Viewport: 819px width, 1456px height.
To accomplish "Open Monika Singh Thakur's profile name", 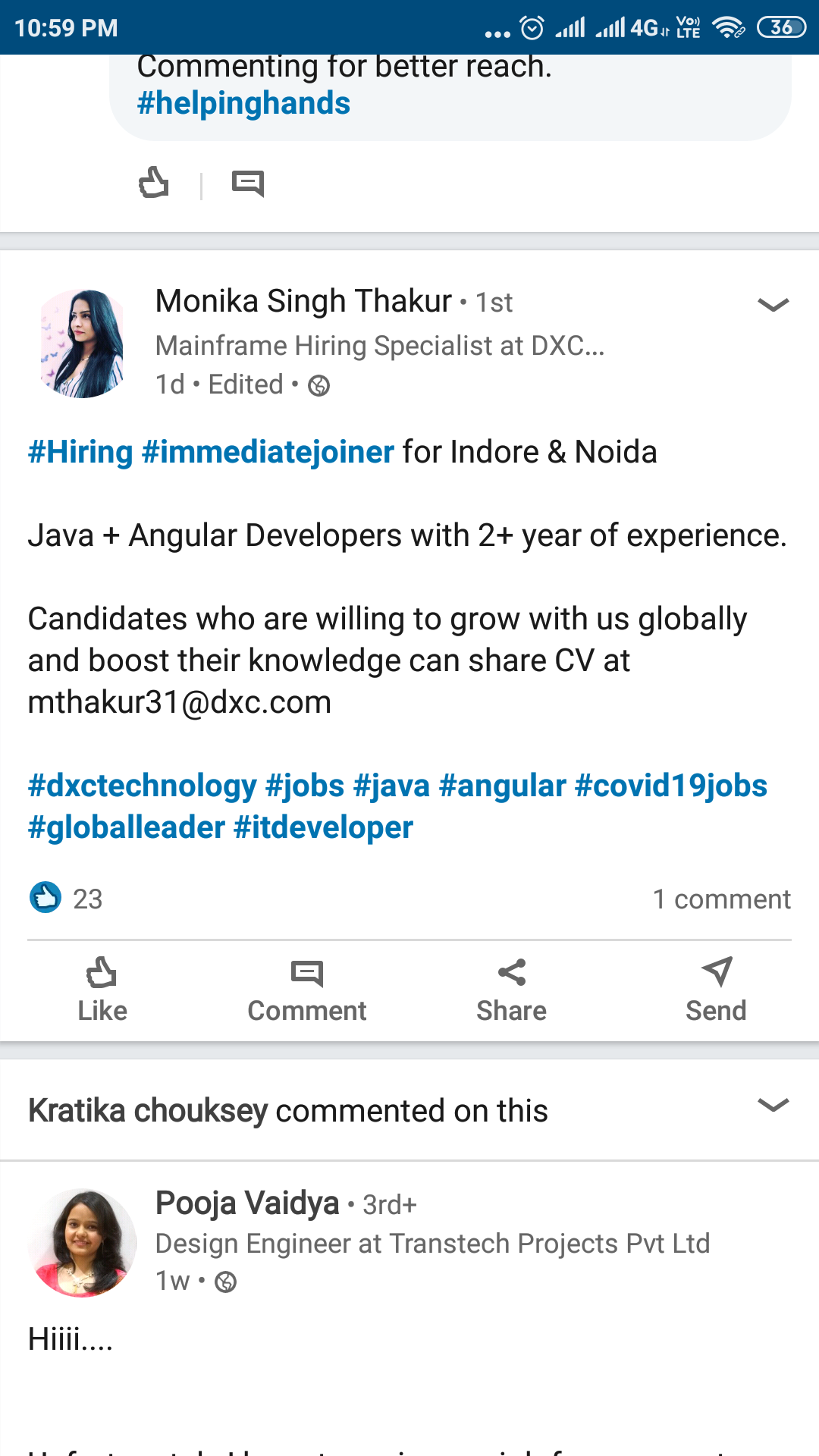I will pos(303,301).
